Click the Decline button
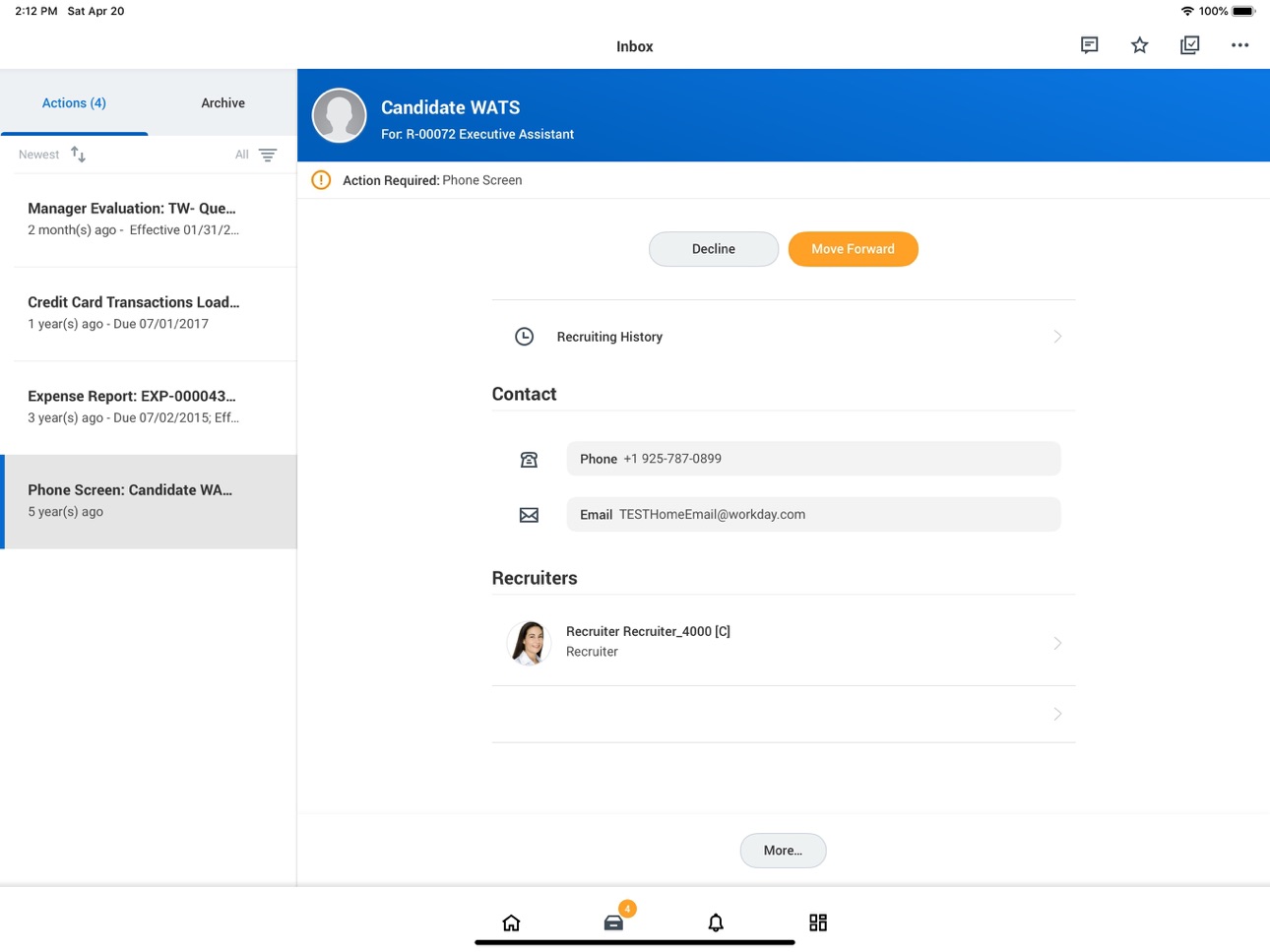The height and width of the screenshot is (952, 1270). pyautogui.click(x=714, y=249)
